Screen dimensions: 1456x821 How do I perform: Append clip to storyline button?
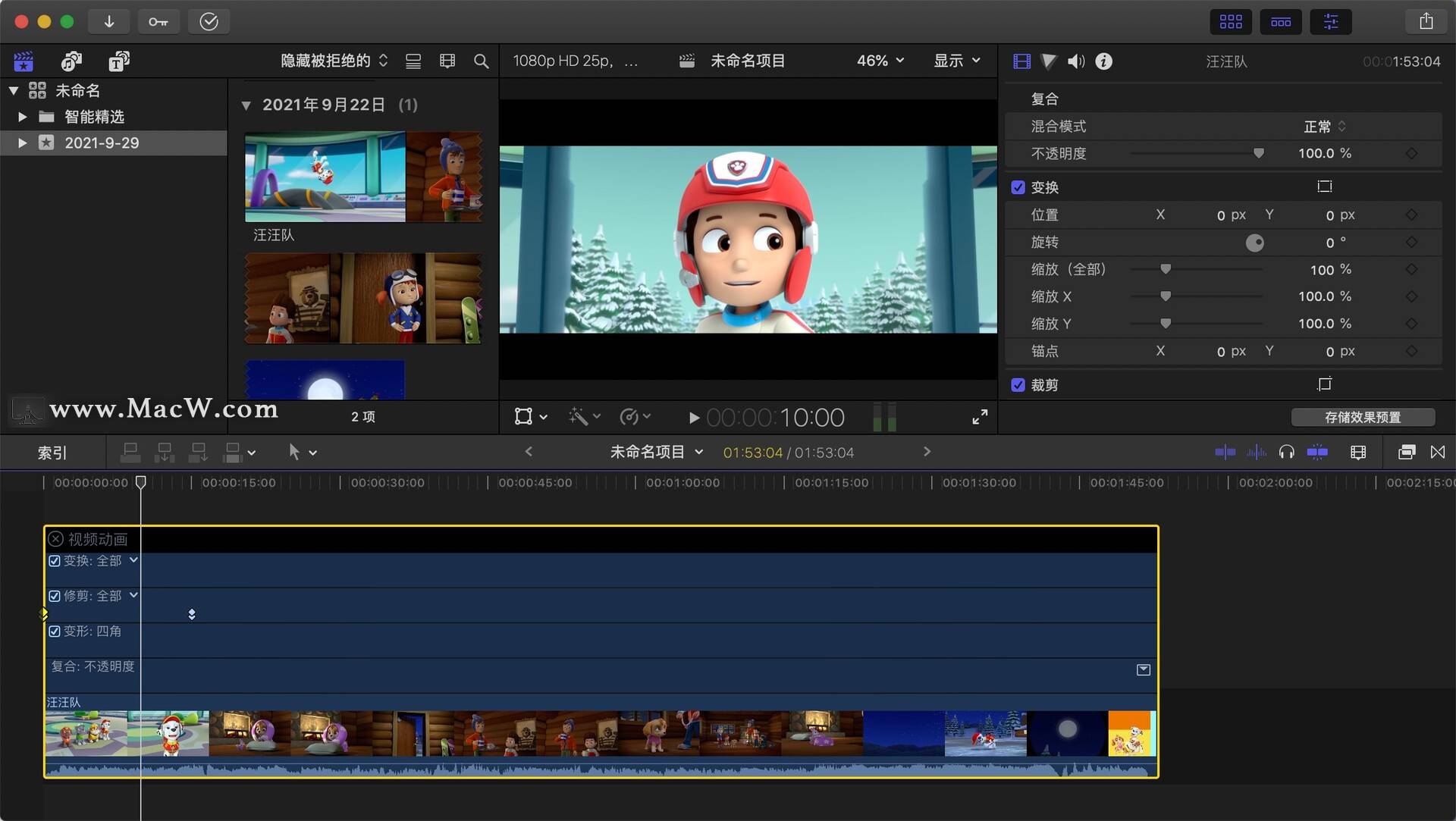coord(199,453)
